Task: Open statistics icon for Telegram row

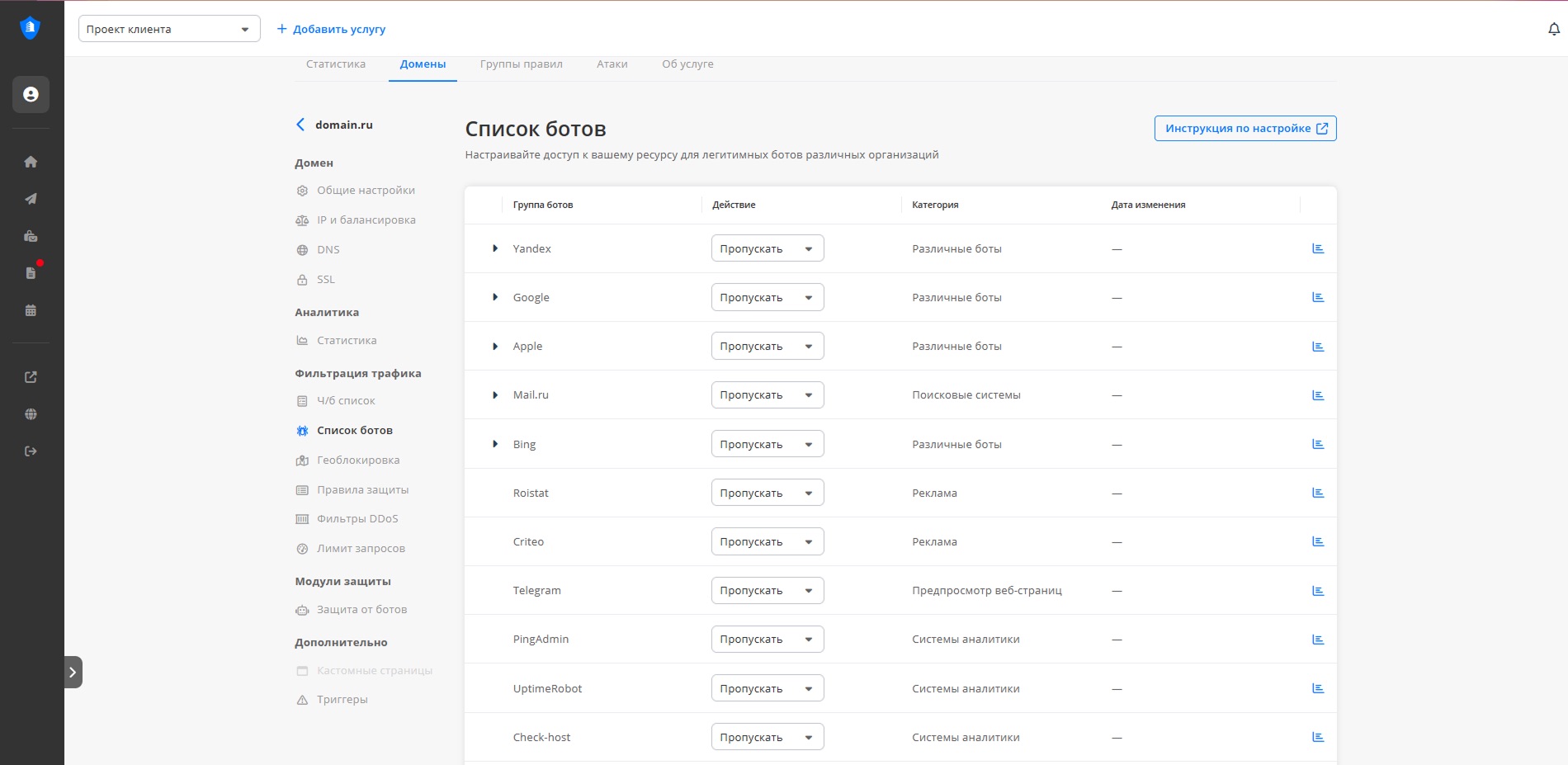Action: pyautogui.click(x=1318, y=591)
